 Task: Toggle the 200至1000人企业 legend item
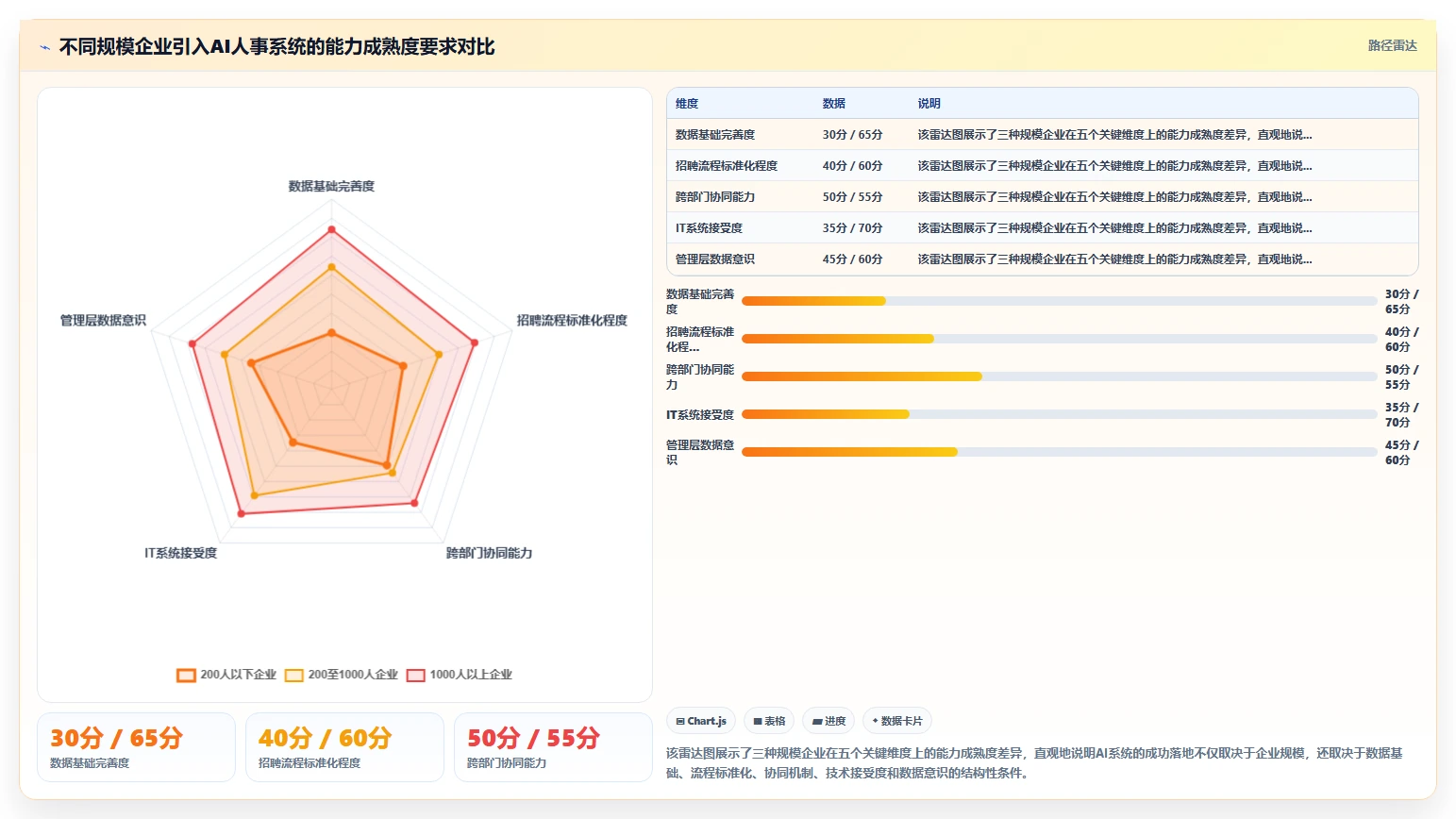(342, 675)
